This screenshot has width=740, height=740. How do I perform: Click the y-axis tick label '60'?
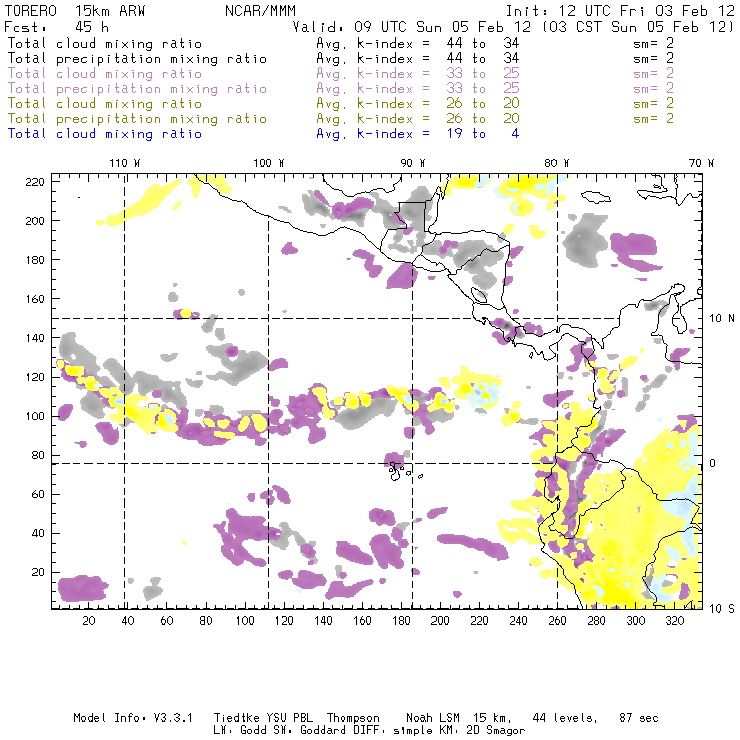38,494
